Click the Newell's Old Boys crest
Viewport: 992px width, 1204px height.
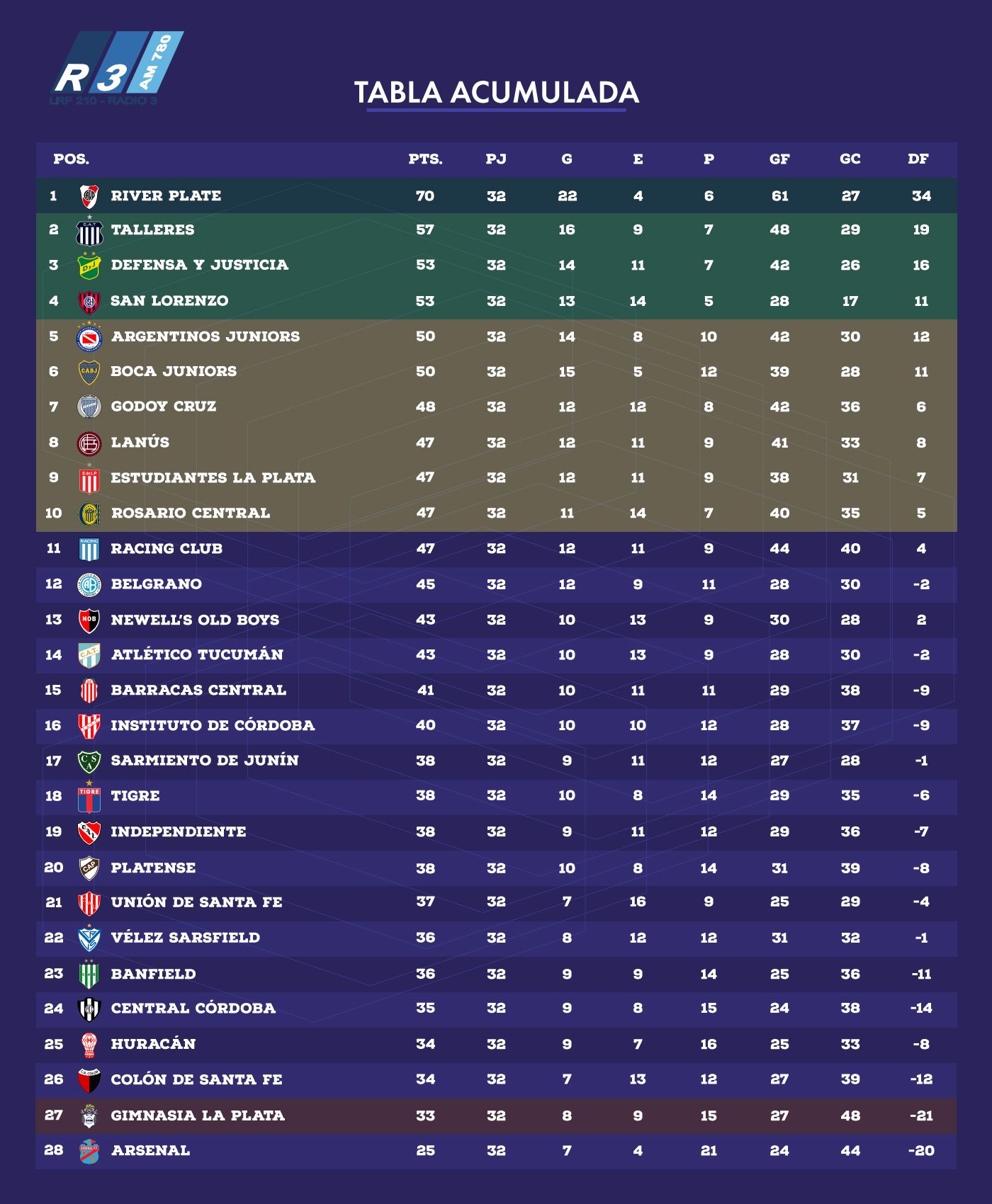click(89, 620)
